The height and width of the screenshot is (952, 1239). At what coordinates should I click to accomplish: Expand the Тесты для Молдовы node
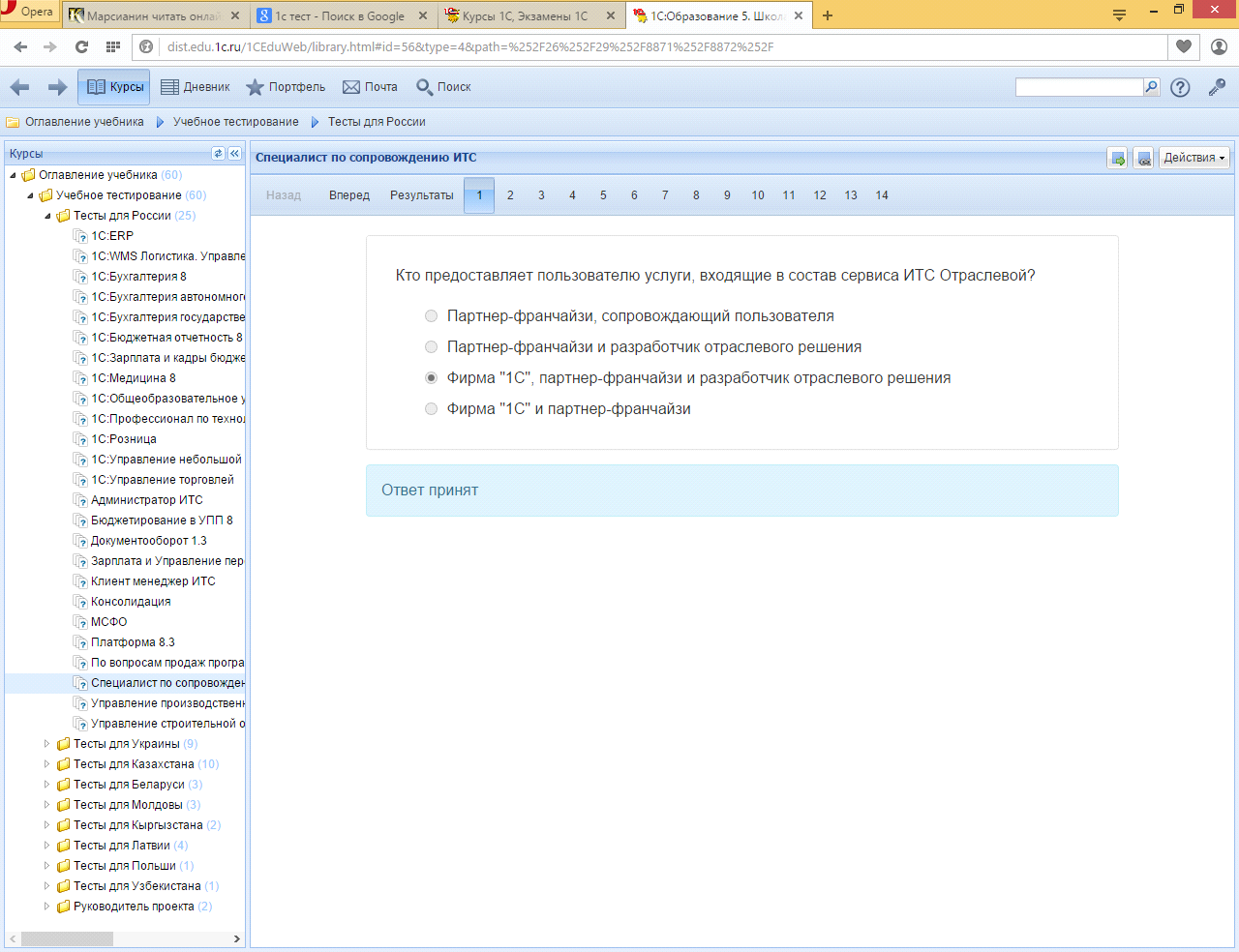point(46,805)
